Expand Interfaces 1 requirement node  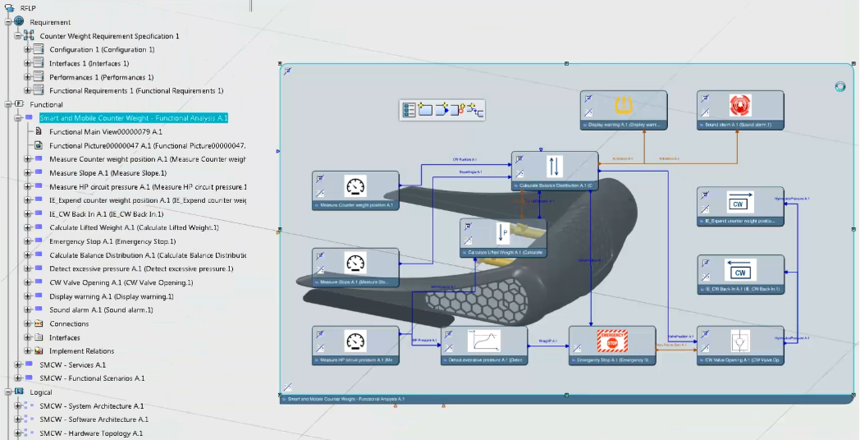click(27, 63)
